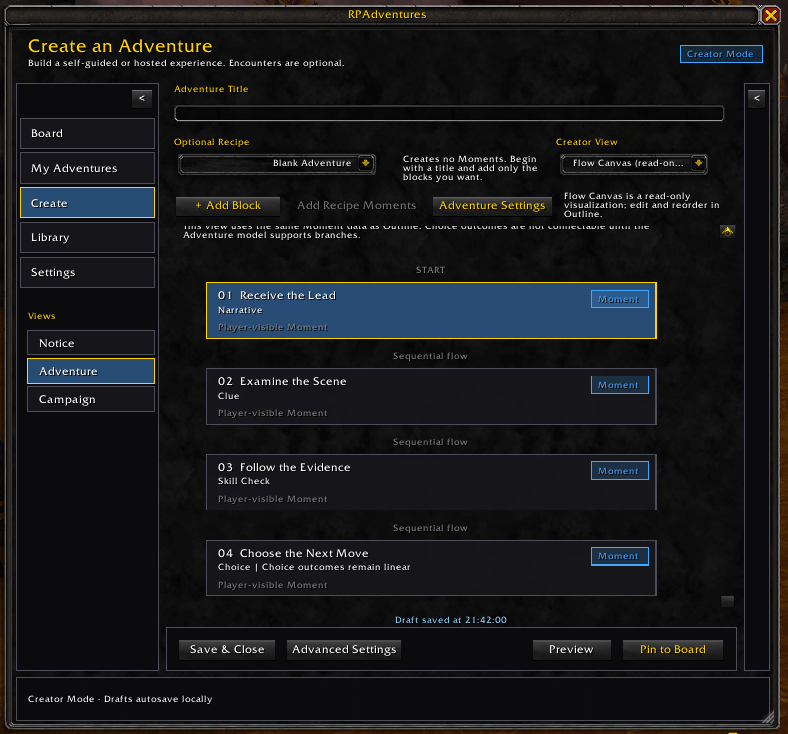Screen dimensions: 788x734
Task: Switch to the Adventure view
Action: click(x=91, y=371)
